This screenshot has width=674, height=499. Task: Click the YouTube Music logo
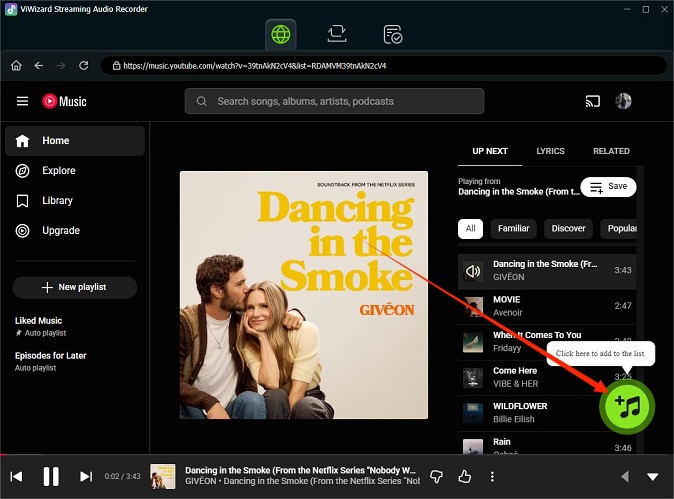(64, 101)
